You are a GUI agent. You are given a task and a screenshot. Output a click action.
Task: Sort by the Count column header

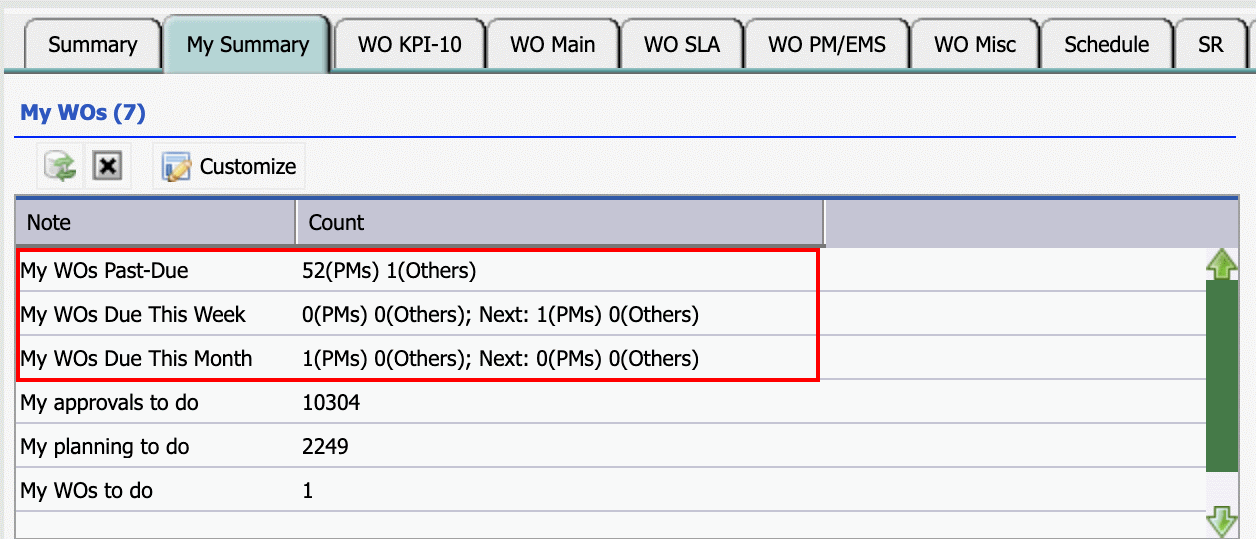coord(560,222)
